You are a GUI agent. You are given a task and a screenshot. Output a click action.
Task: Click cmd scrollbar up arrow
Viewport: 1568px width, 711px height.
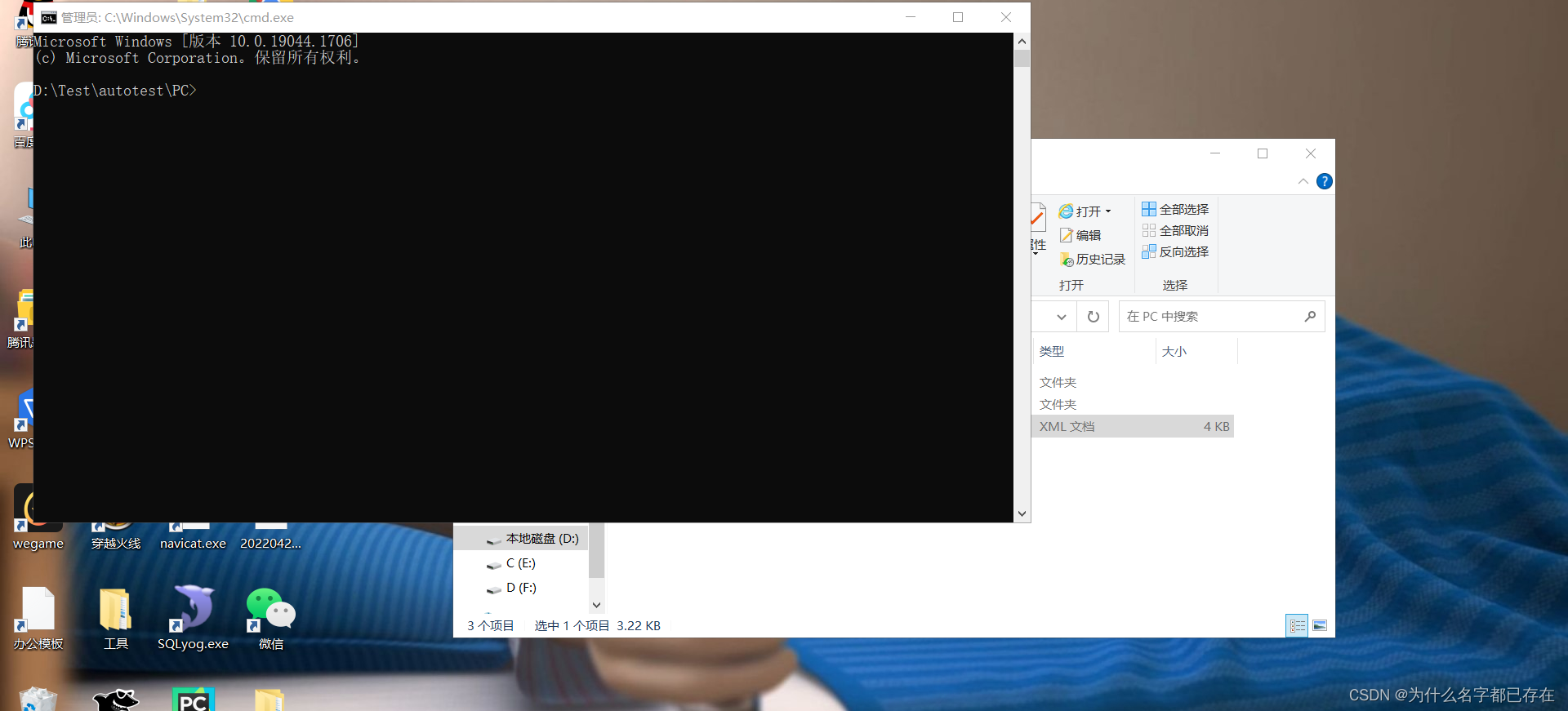[x=1022, y=41]
